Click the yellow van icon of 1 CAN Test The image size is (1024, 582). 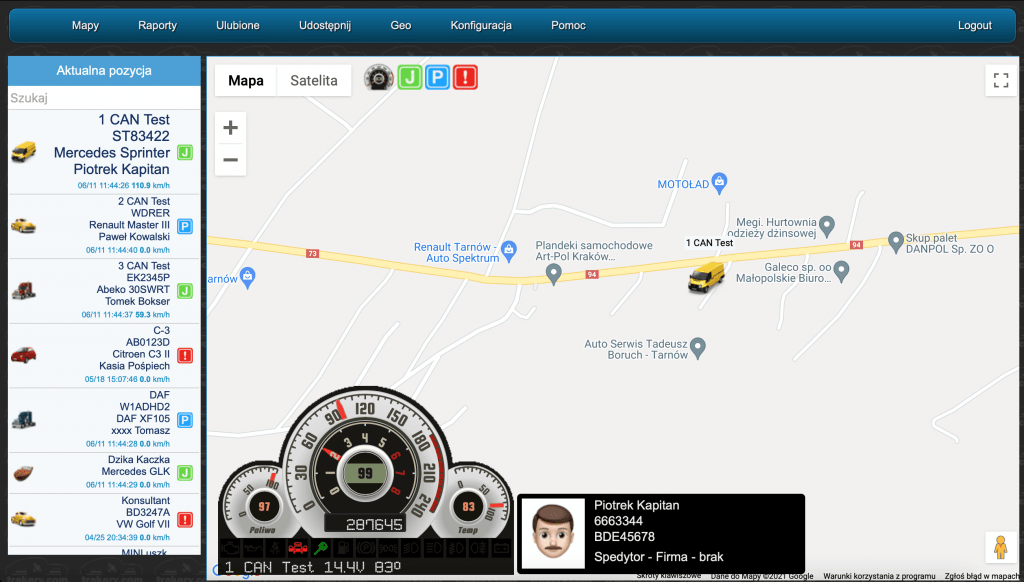pyautogui.click(x=24, y=152)
